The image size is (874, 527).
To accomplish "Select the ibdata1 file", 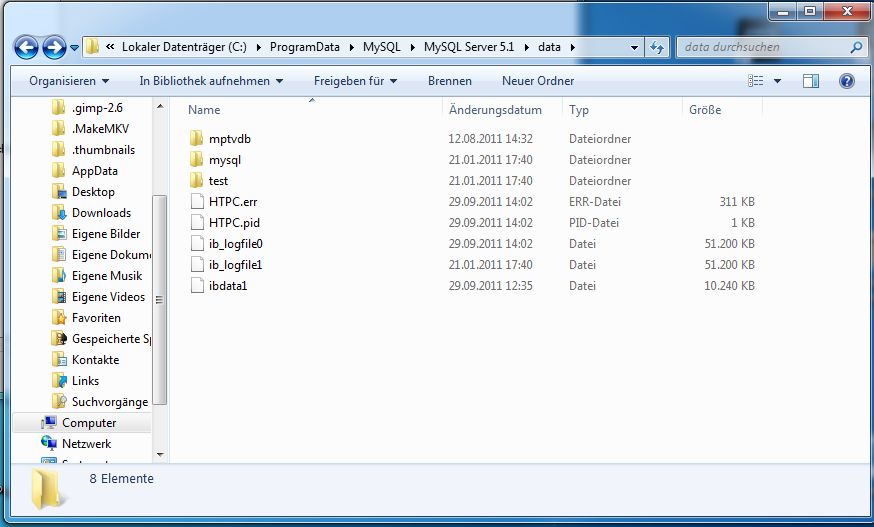I will (x=227, y=286).
